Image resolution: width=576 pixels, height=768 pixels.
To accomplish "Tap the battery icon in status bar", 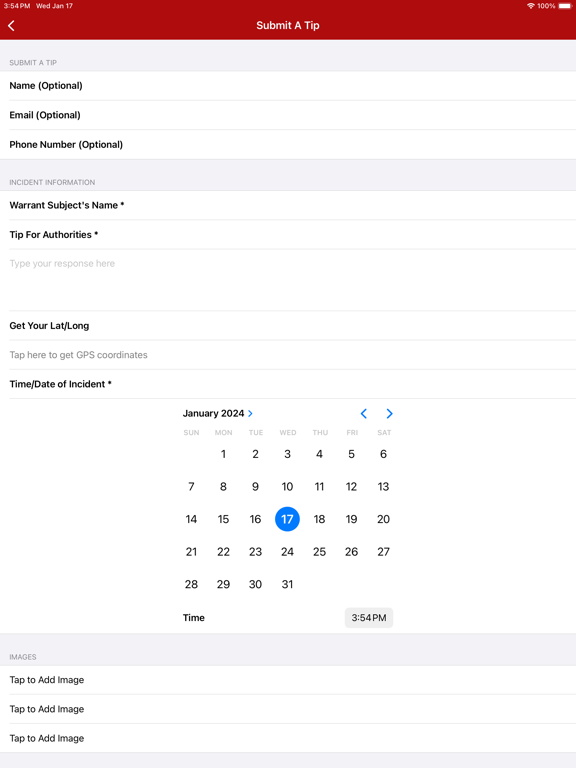I will point(565,6).
